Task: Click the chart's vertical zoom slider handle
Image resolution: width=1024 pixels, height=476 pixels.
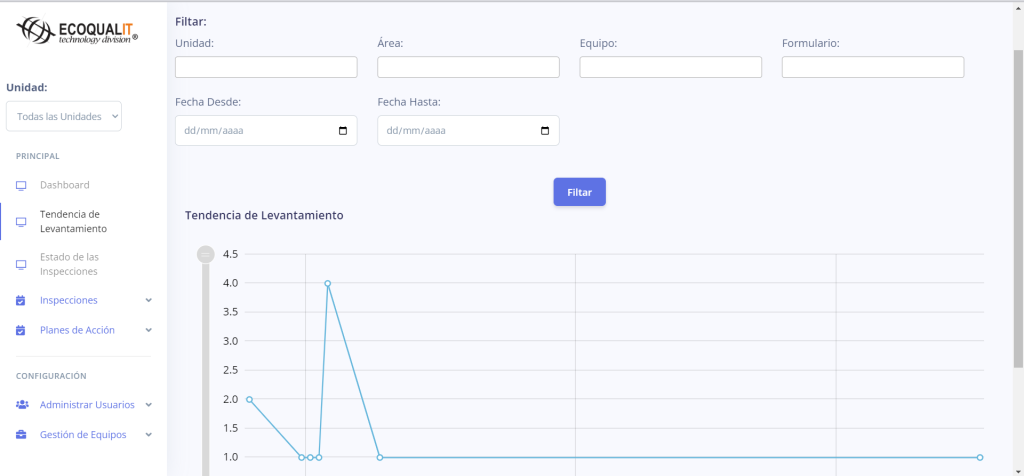Action: 206,254
